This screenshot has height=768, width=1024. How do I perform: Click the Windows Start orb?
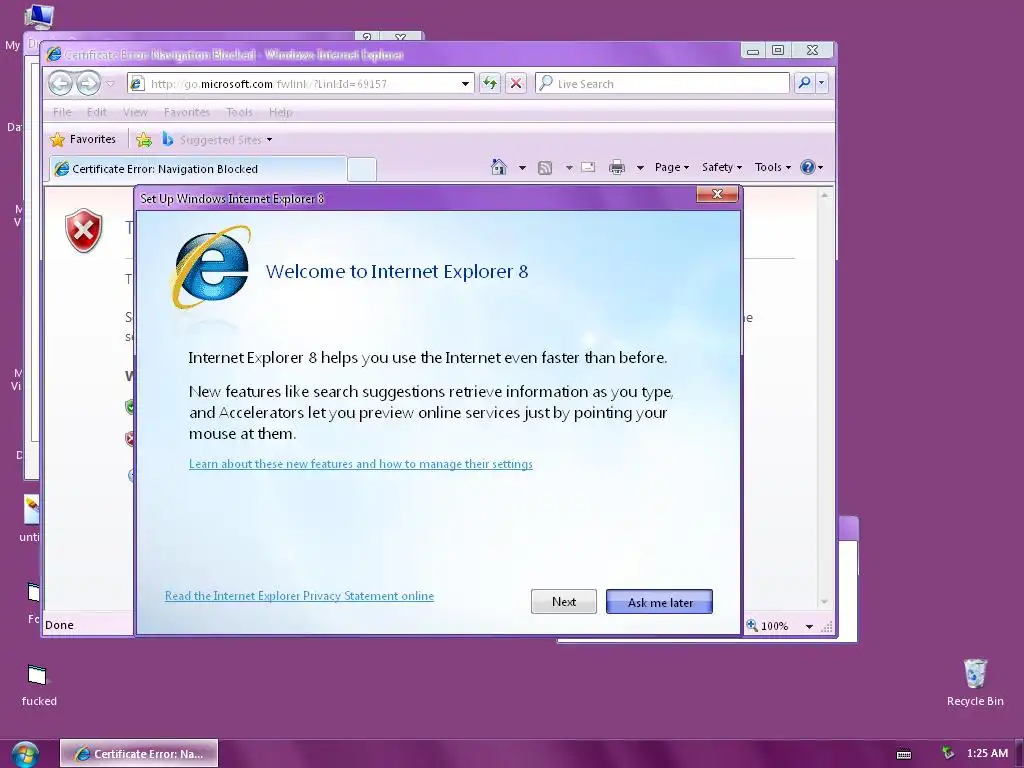click(25, 755)
